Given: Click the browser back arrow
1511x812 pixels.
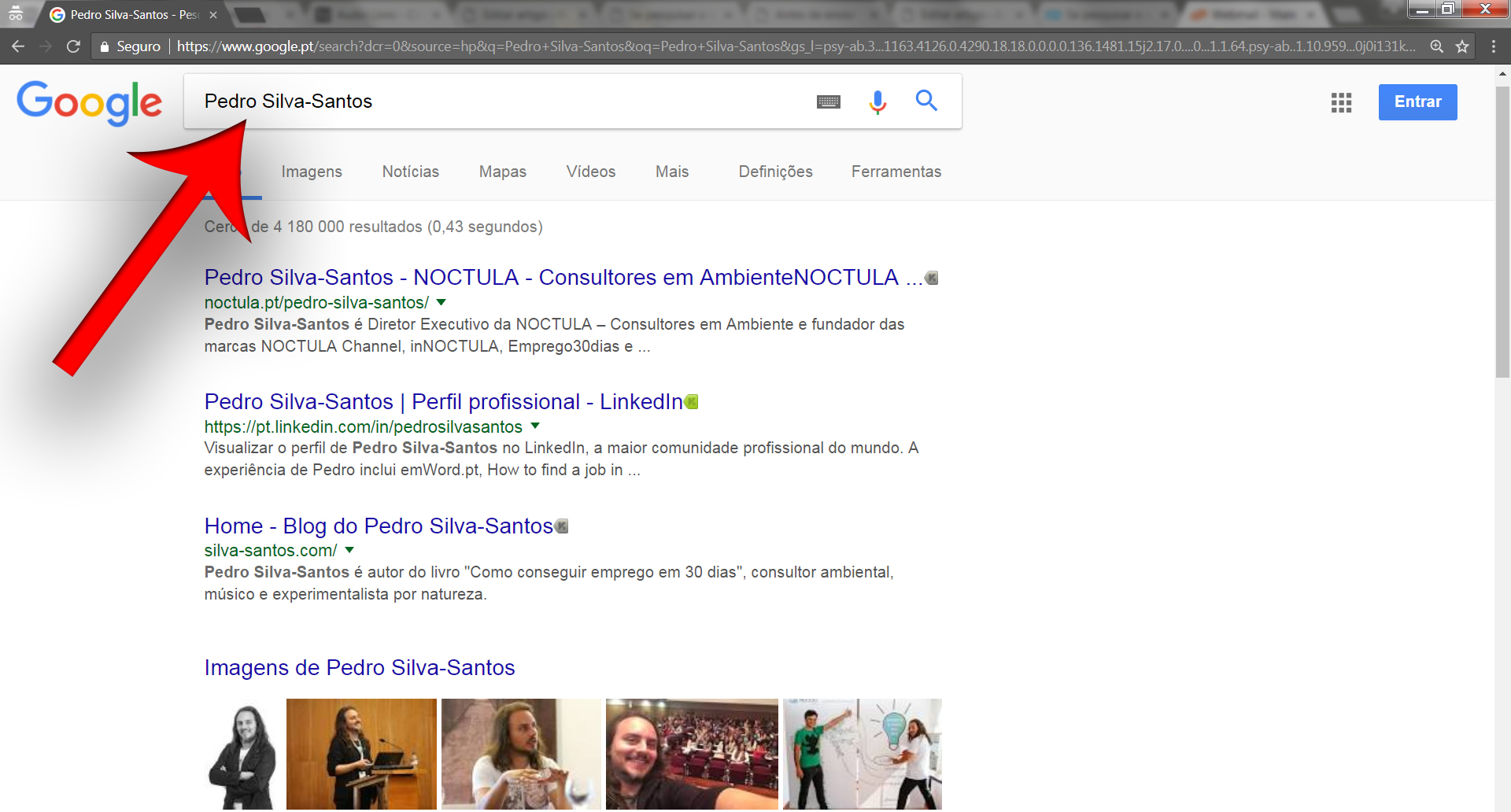Looking at the screenshot, I should [18, 46].
